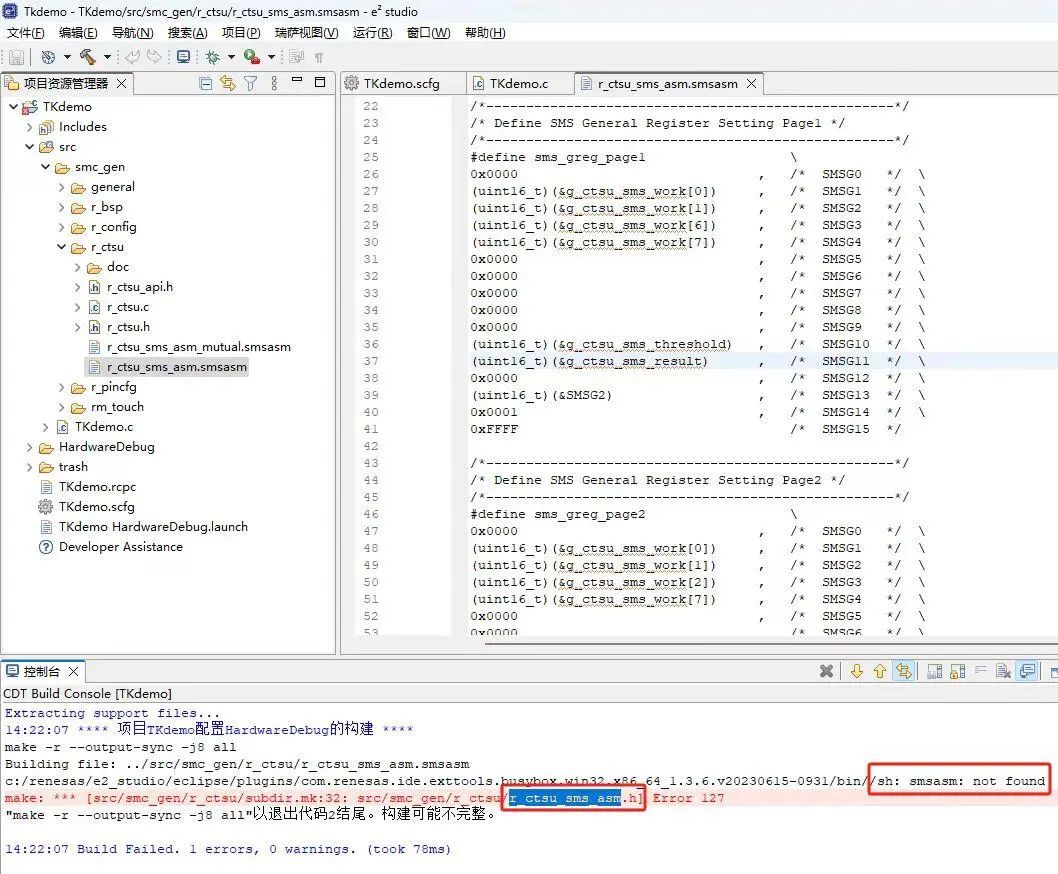This screenshot has height=874, width=1058.
Task: Click the Save disk icon in toolbar
Action: tap(16, 57)
